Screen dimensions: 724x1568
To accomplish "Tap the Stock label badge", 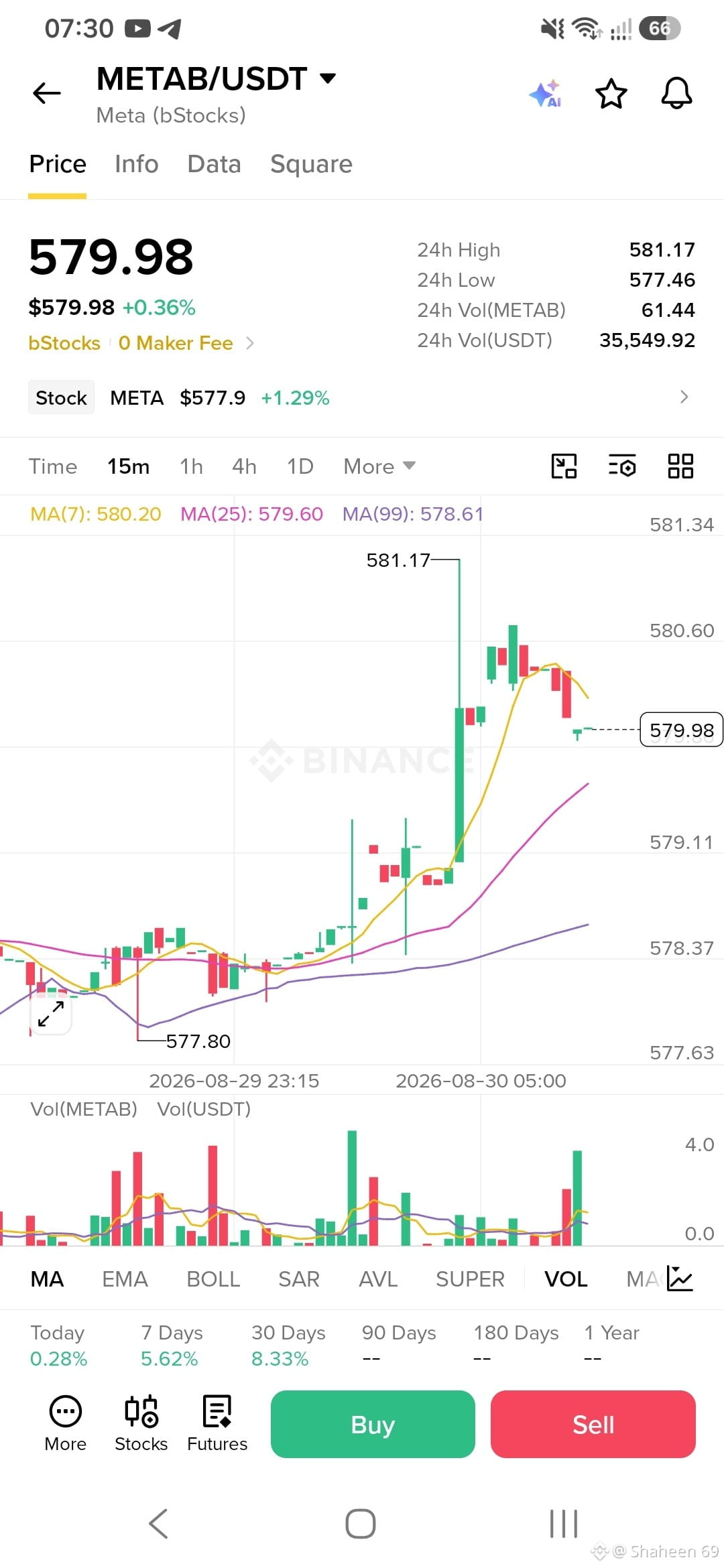I will (x=61, y=397).
